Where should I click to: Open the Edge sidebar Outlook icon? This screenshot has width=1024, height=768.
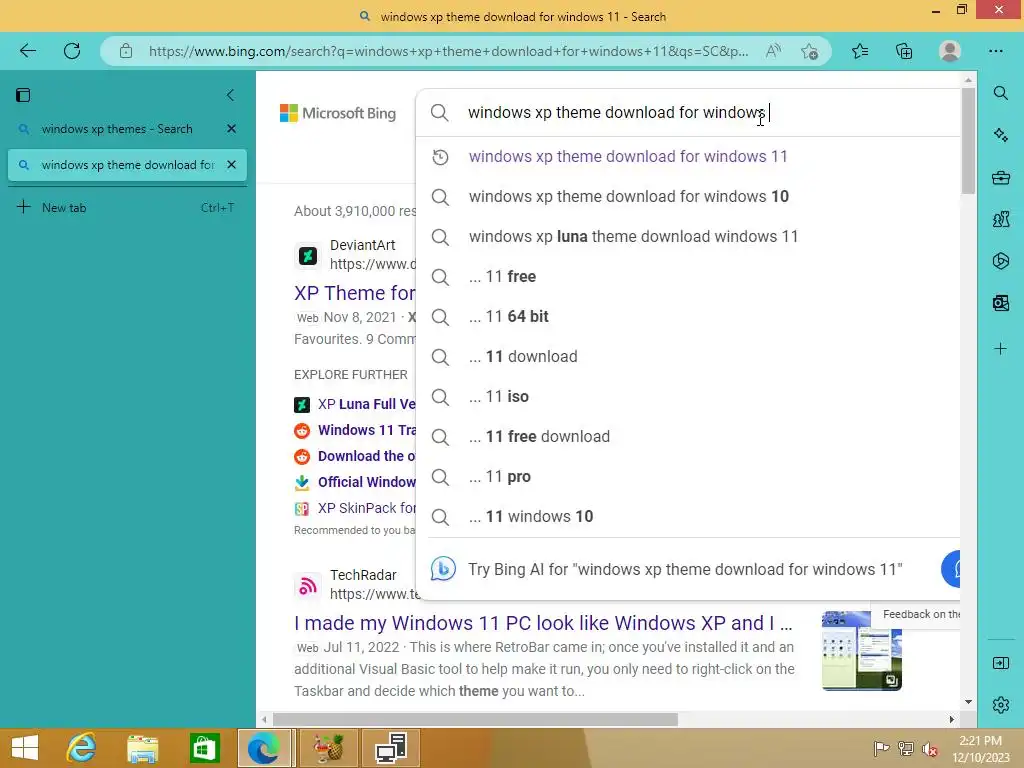tap(1000, 302)
